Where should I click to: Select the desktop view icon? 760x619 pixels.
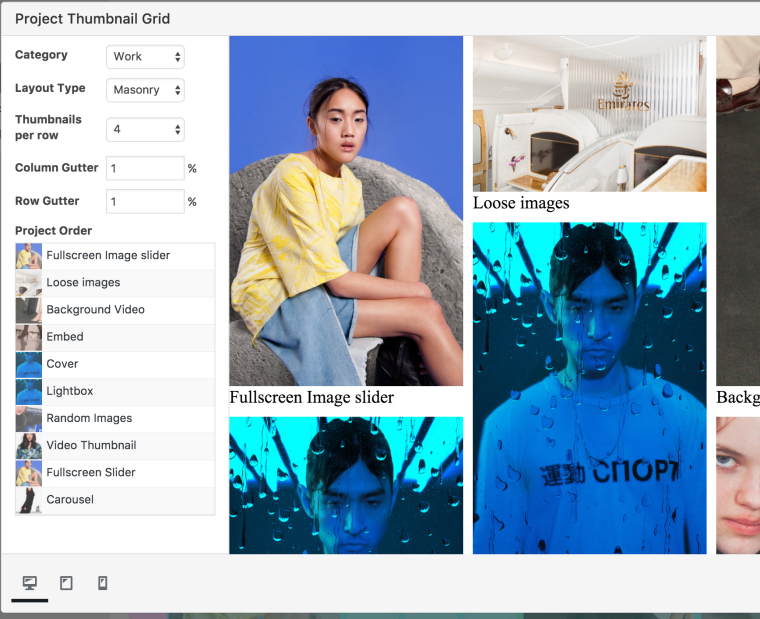pyautogui.click(x=29, y=583)
